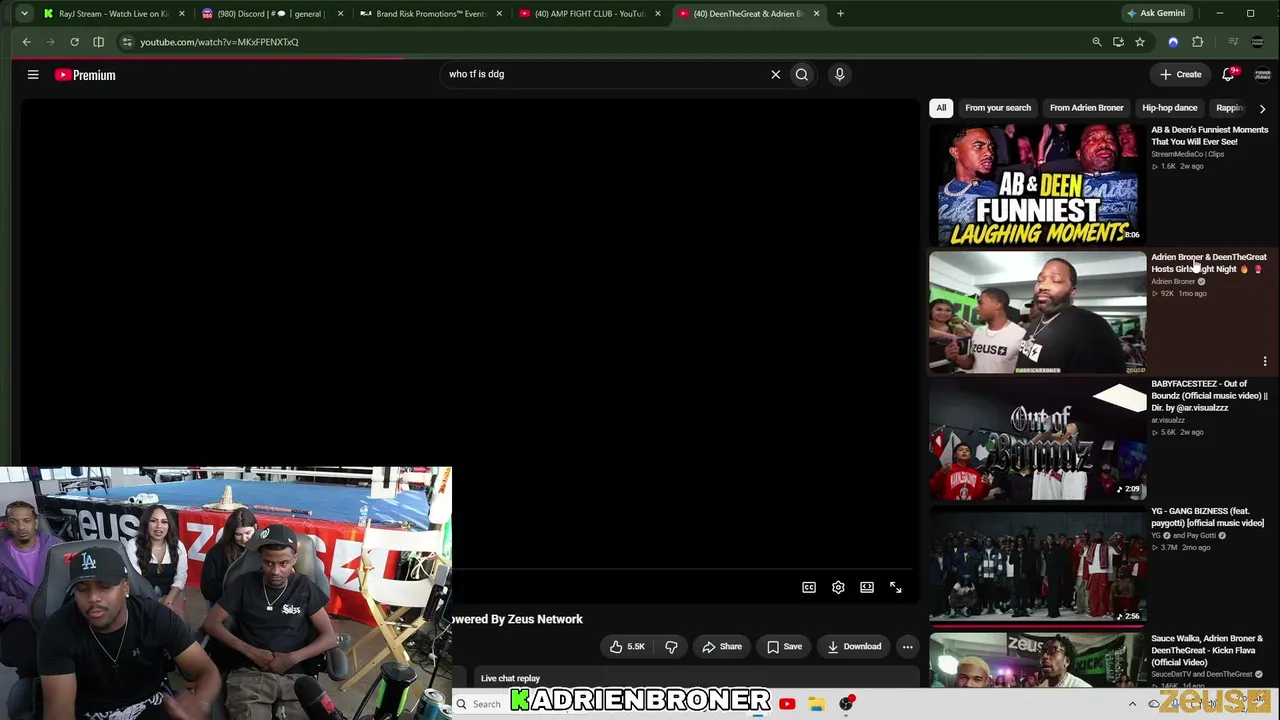Open page zoom control in address bar
The image size is (1280, 720).
[x=1097, y=42]
